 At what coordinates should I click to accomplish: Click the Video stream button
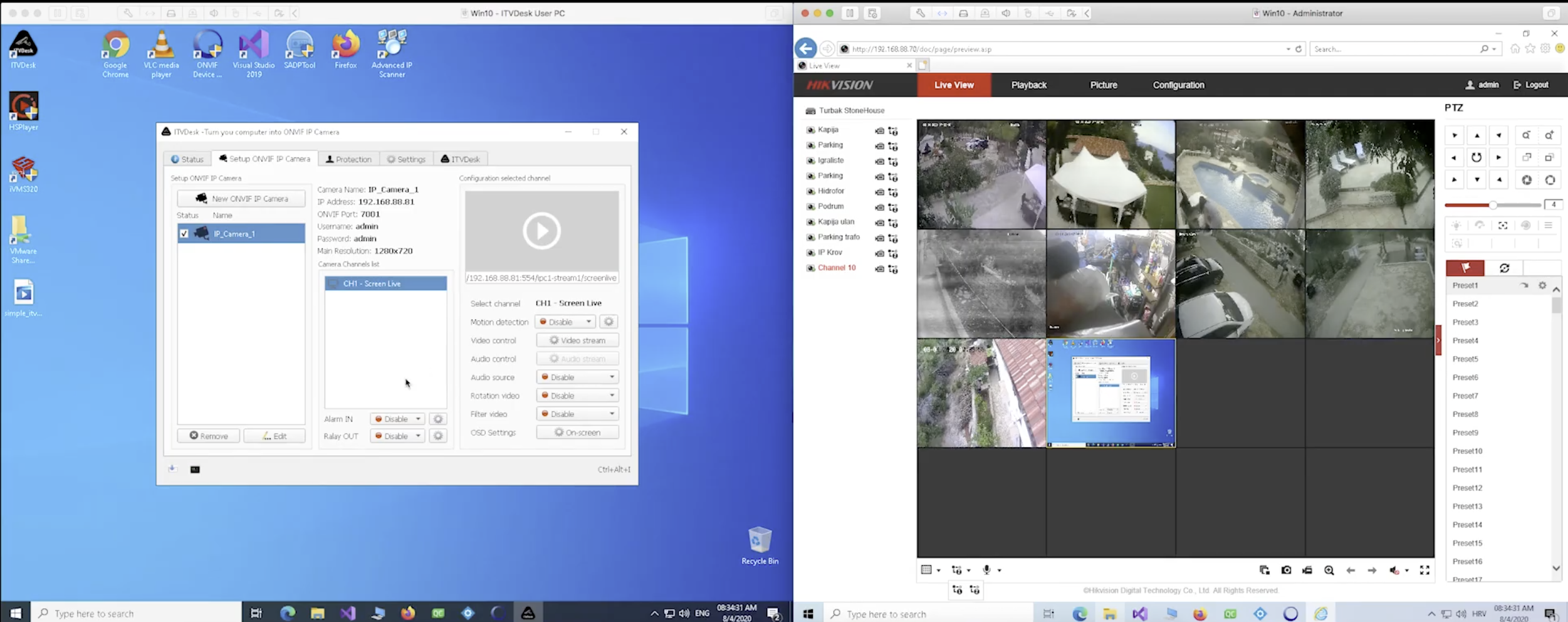click(x=577, y=340)
